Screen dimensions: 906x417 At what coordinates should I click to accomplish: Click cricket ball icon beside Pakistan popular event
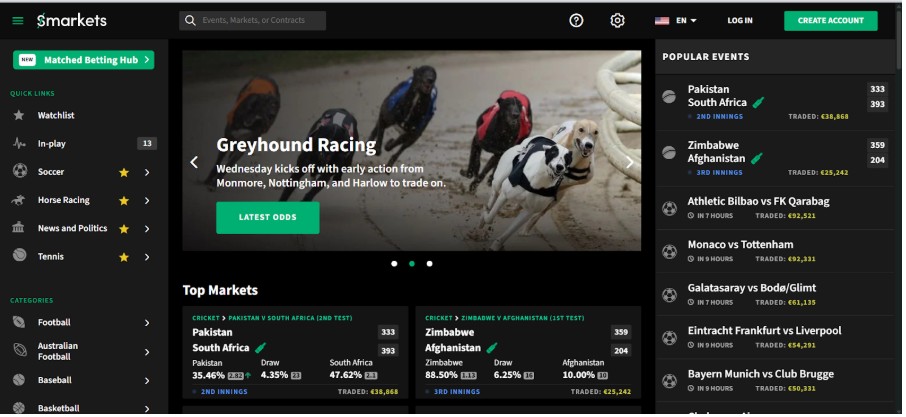[669, 96]
